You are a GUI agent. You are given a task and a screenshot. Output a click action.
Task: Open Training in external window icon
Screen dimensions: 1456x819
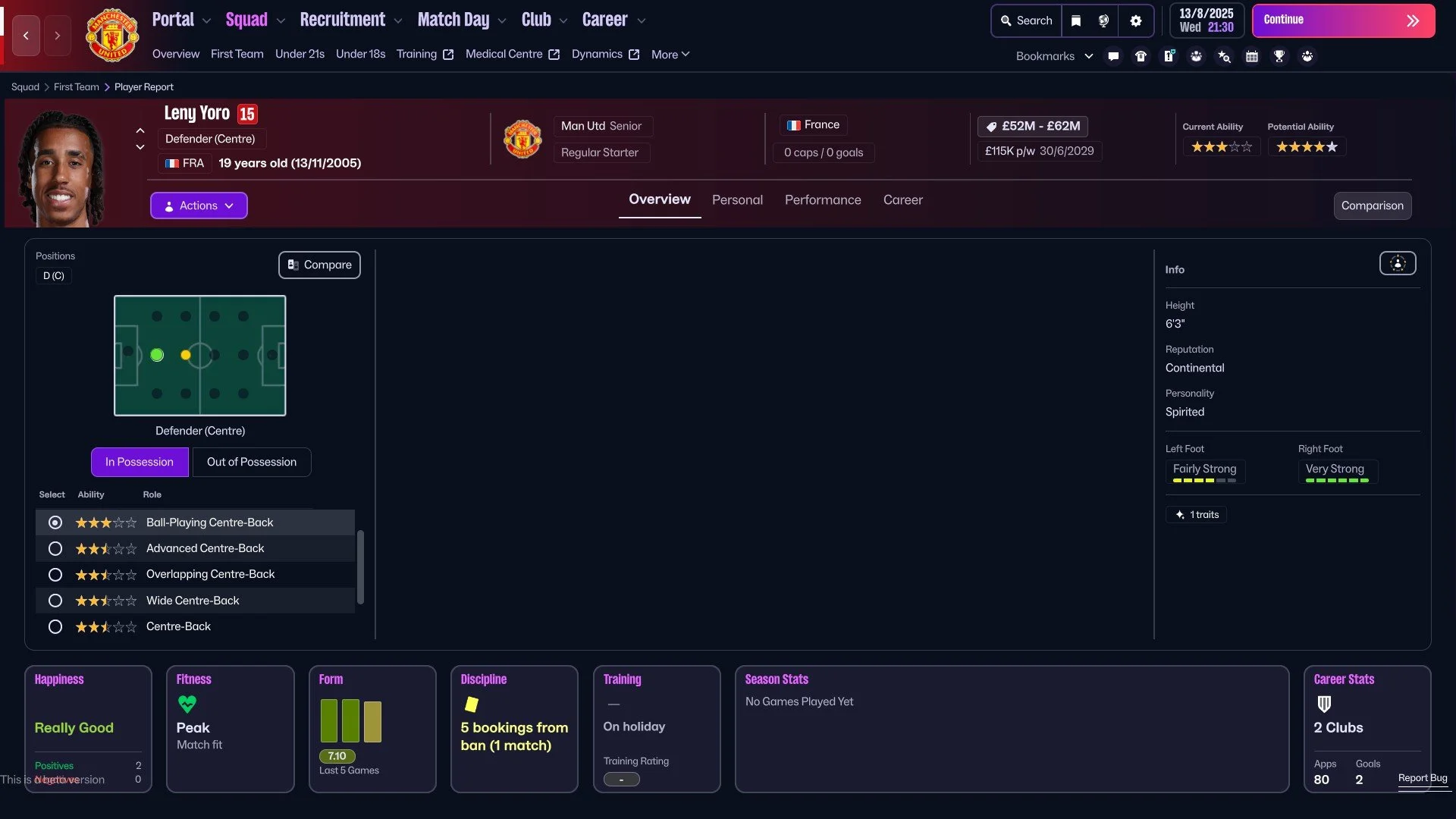(x=448, y=55)
